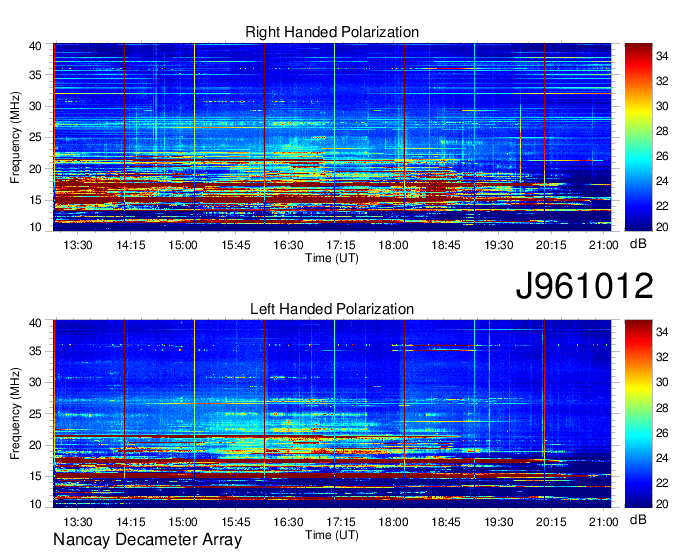Viewport: 680px width, 552px height.
Task: Click "17:15" tick on Right Handed time axis
Action: pos(341,245)
